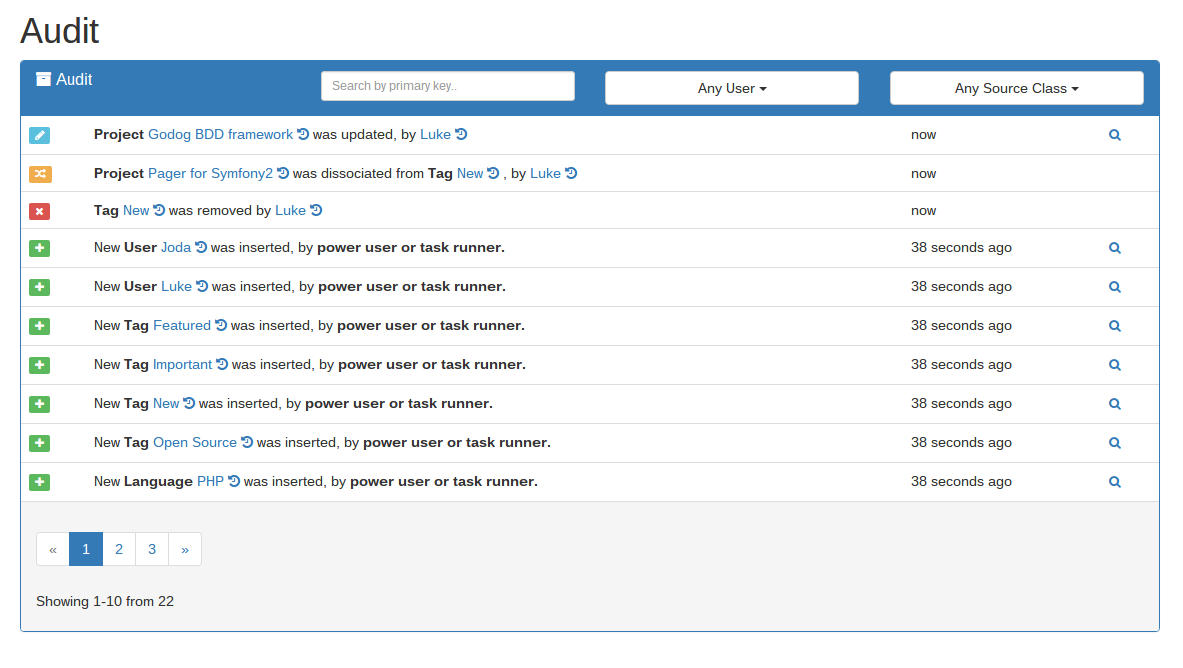Click the orange shuffle dissociate icon
The height and width of the screenshot is (668, 1183).
pos(39,174)
